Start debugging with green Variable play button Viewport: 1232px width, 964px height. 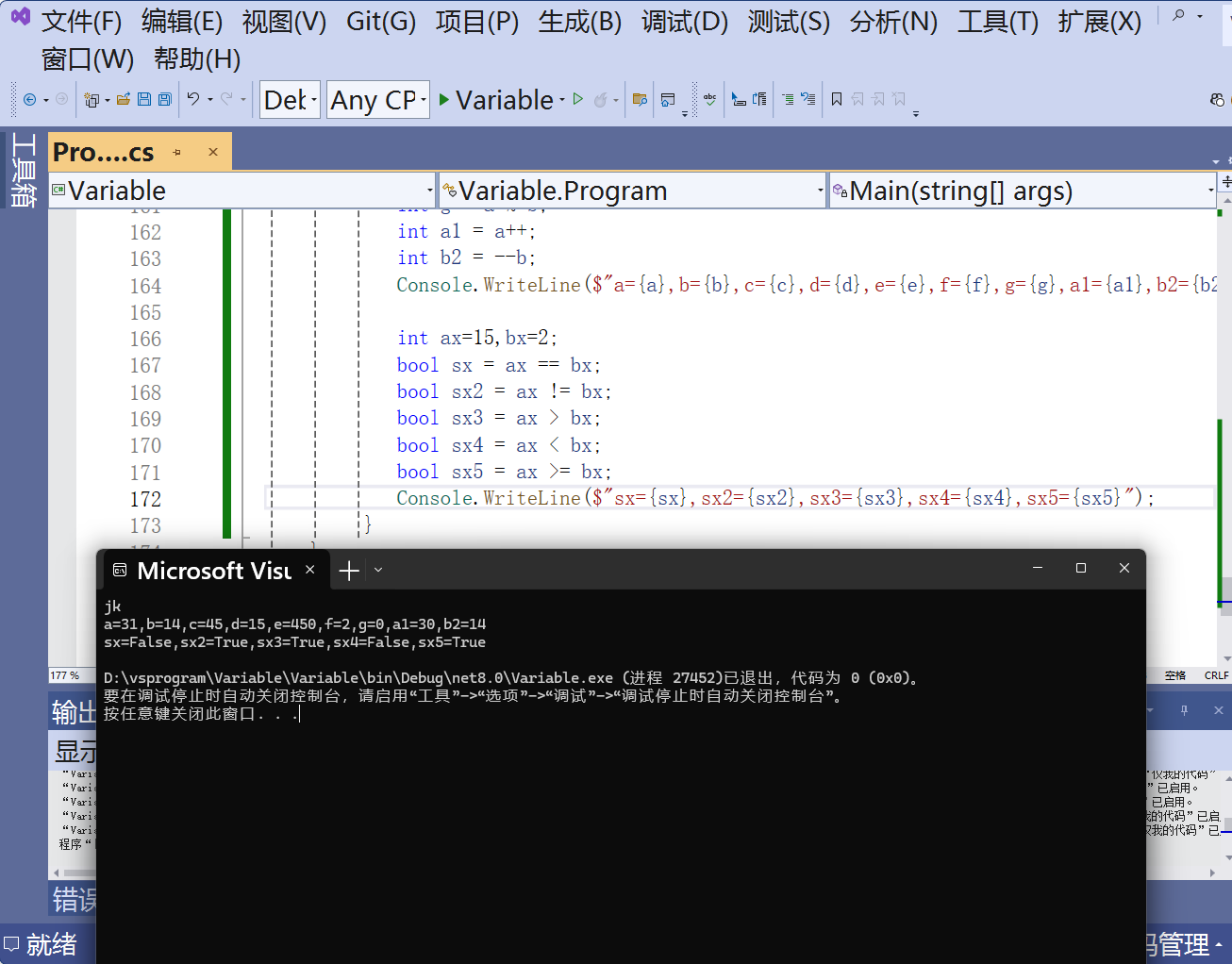[x=496, y=100]
